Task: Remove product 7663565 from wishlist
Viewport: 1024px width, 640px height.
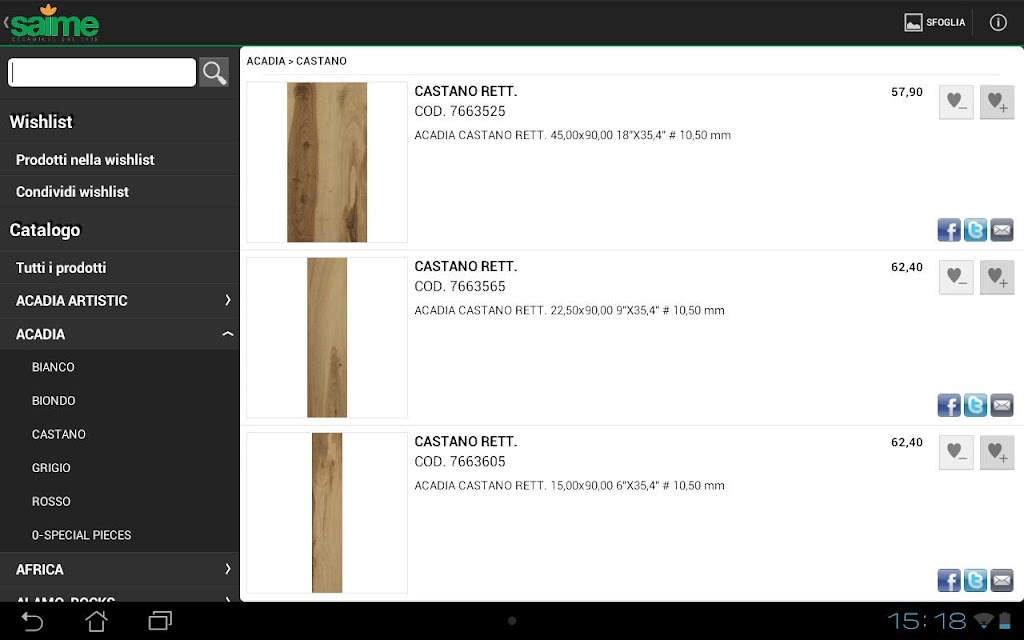Action: click(956, 277)
